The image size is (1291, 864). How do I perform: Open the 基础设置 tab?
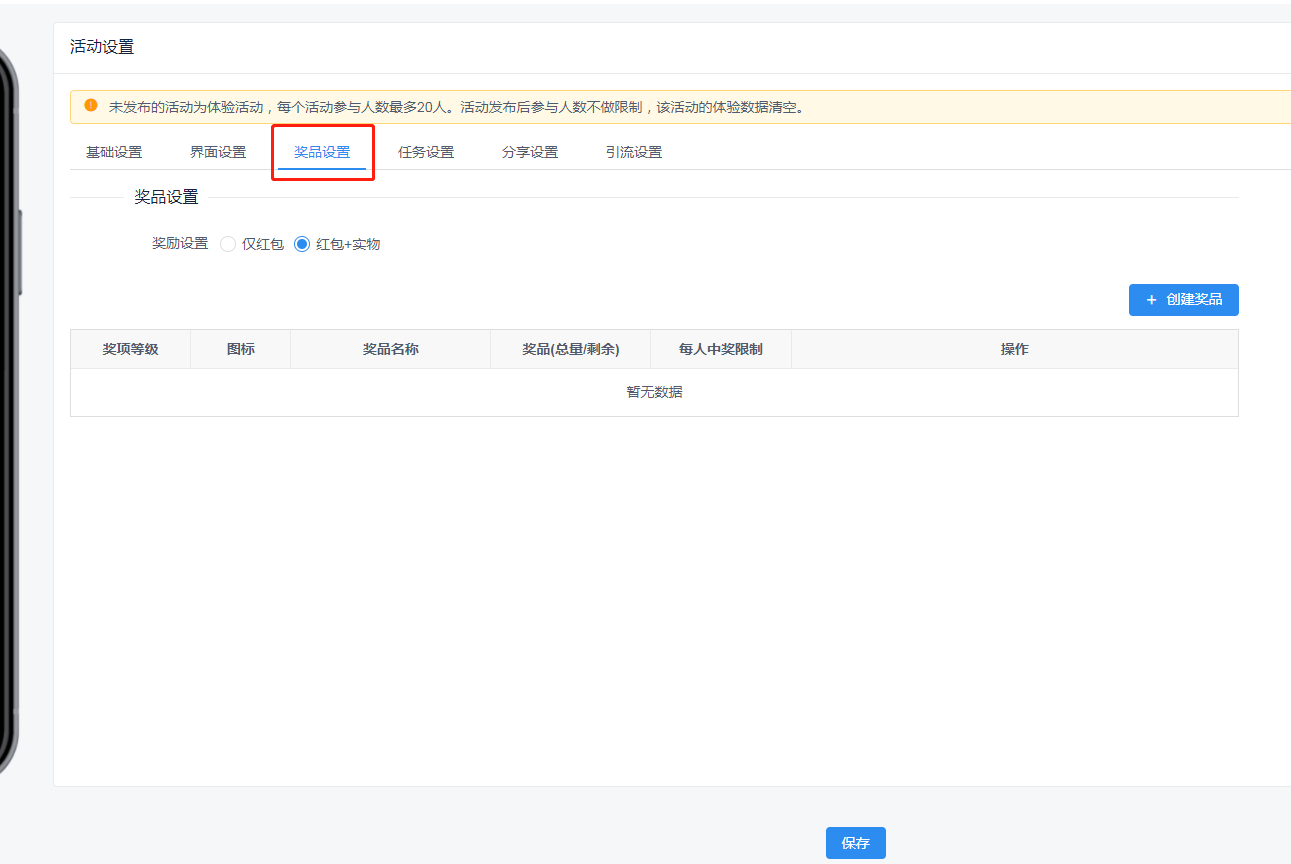114,152
